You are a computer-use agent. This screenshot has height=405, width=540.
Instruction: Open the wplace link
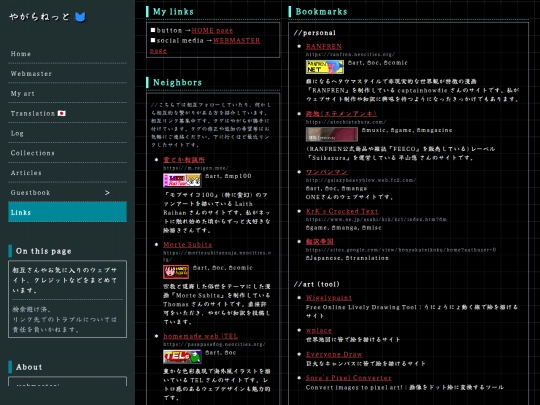point(319,330)
